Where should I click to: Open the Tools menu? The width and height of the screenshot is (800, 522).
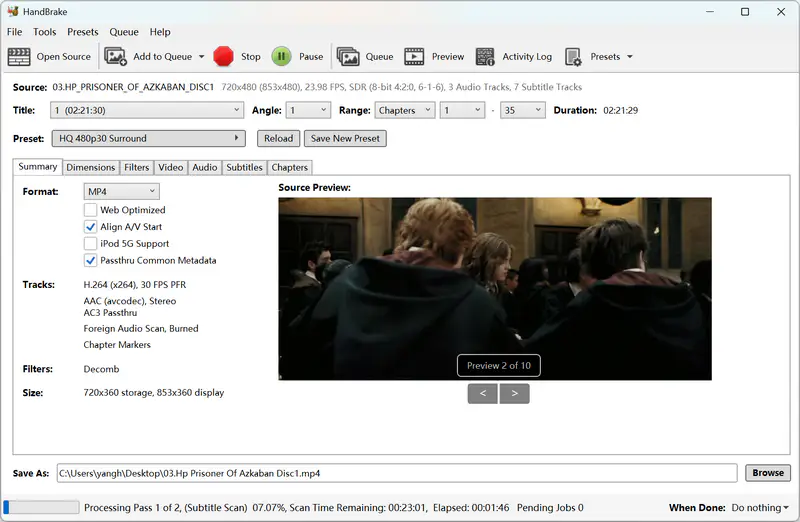coord(44,32)
